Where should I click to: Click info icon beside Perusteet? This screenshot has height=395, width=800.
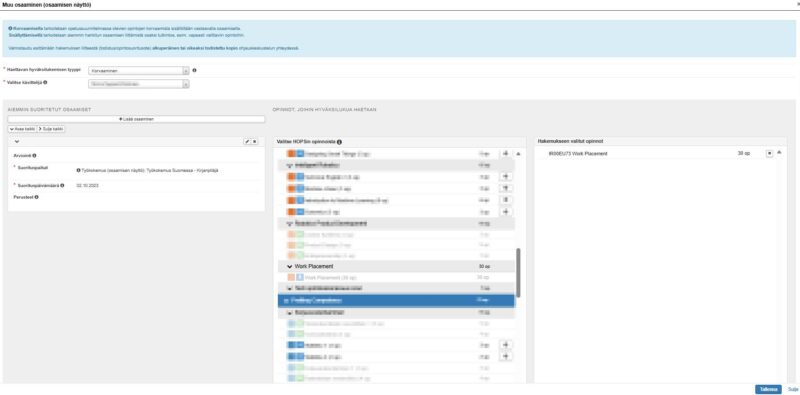point(36,197)
